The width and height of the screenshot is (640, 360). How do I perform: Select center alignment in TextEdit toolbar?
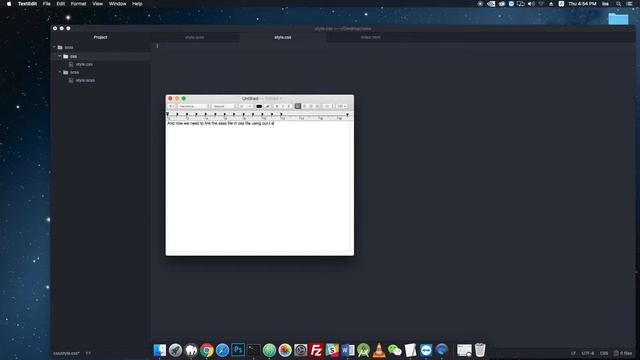304,106
